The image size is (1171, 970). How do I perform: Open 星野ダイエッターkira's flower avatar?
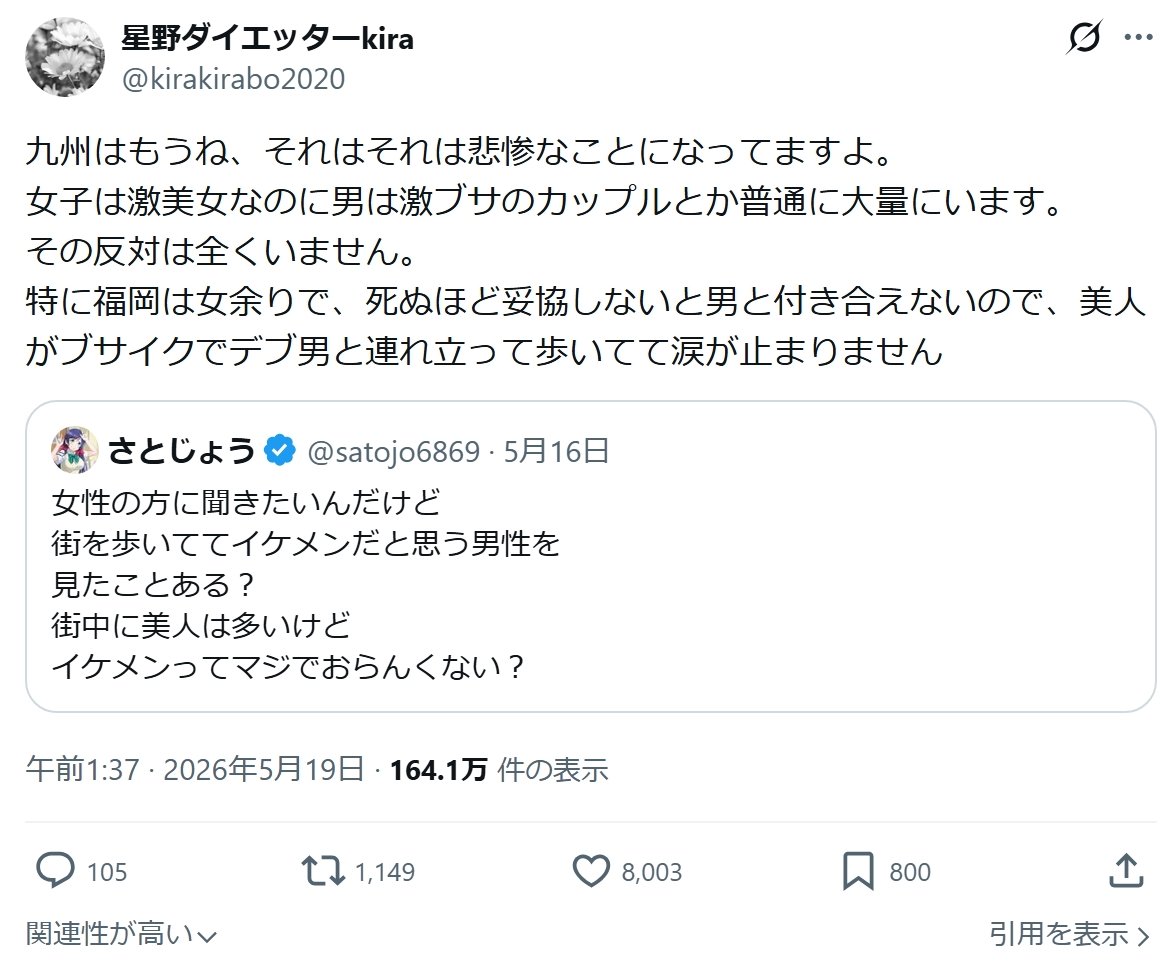pos(65,57)
